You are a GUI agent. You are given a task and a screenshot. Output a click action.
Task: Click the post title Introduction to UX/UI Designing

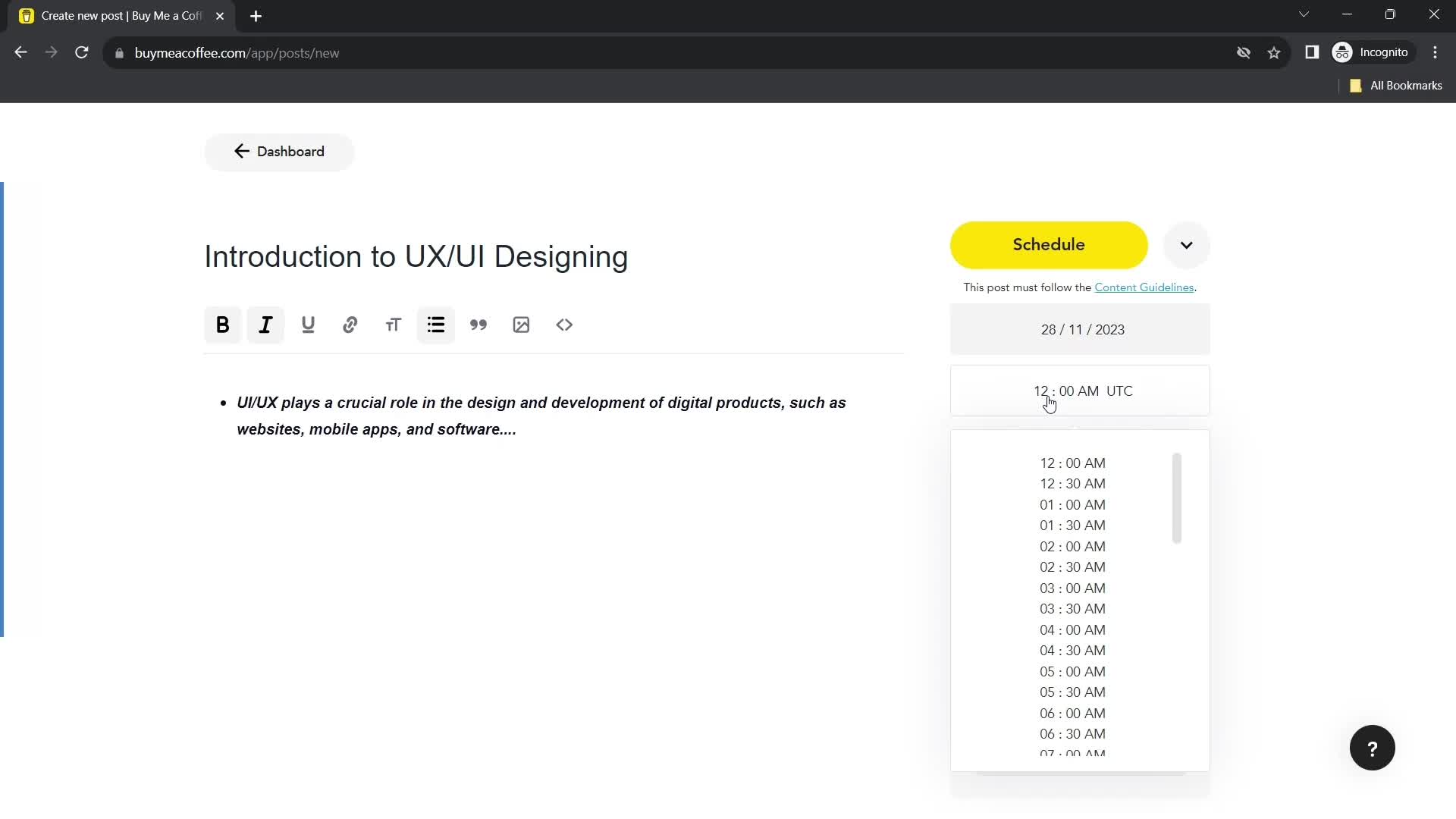coord(416,257)
